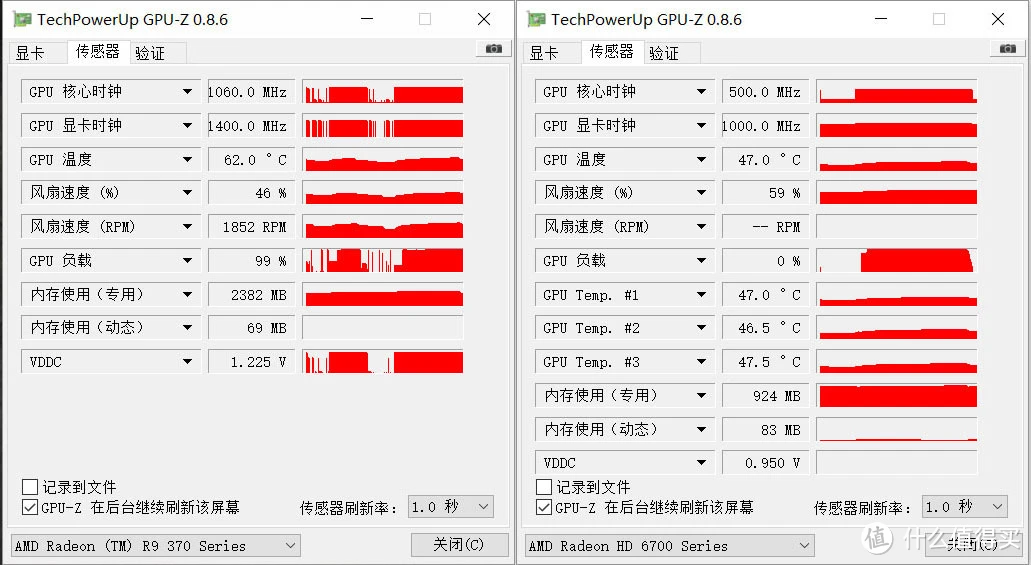Close the right GPU-Z window

click(x=997, y=19)
